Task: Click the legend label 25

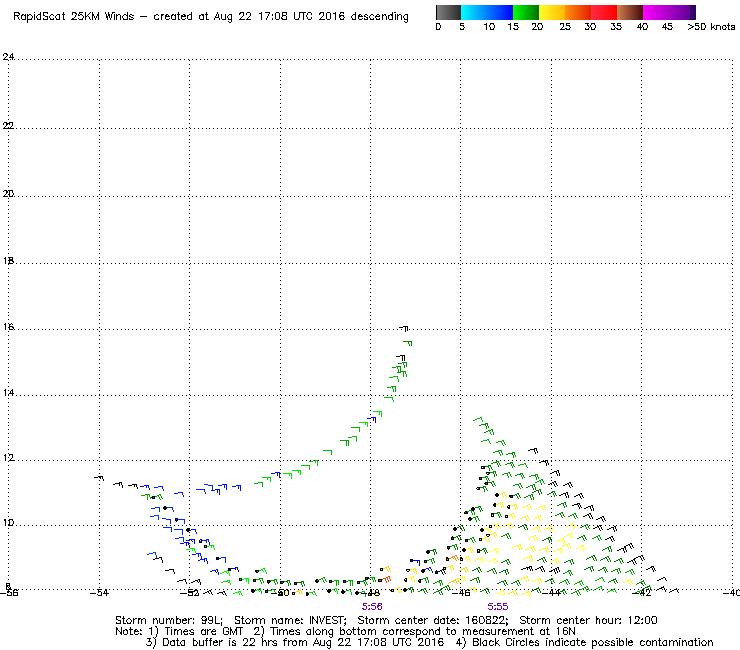Action: tap(565, 27)
